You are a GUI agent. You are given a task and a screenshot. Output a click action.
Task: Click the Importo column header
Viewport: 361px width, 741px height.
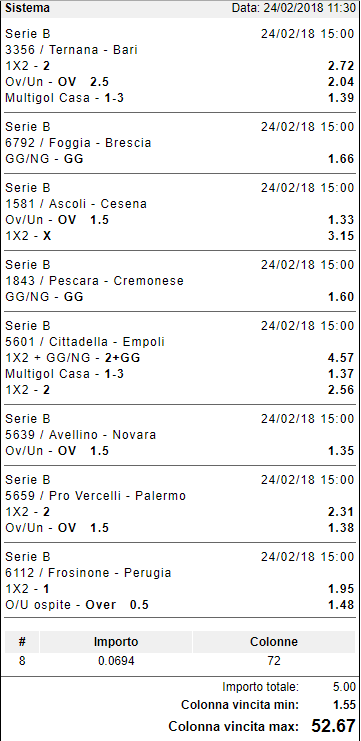pos(116,642)
